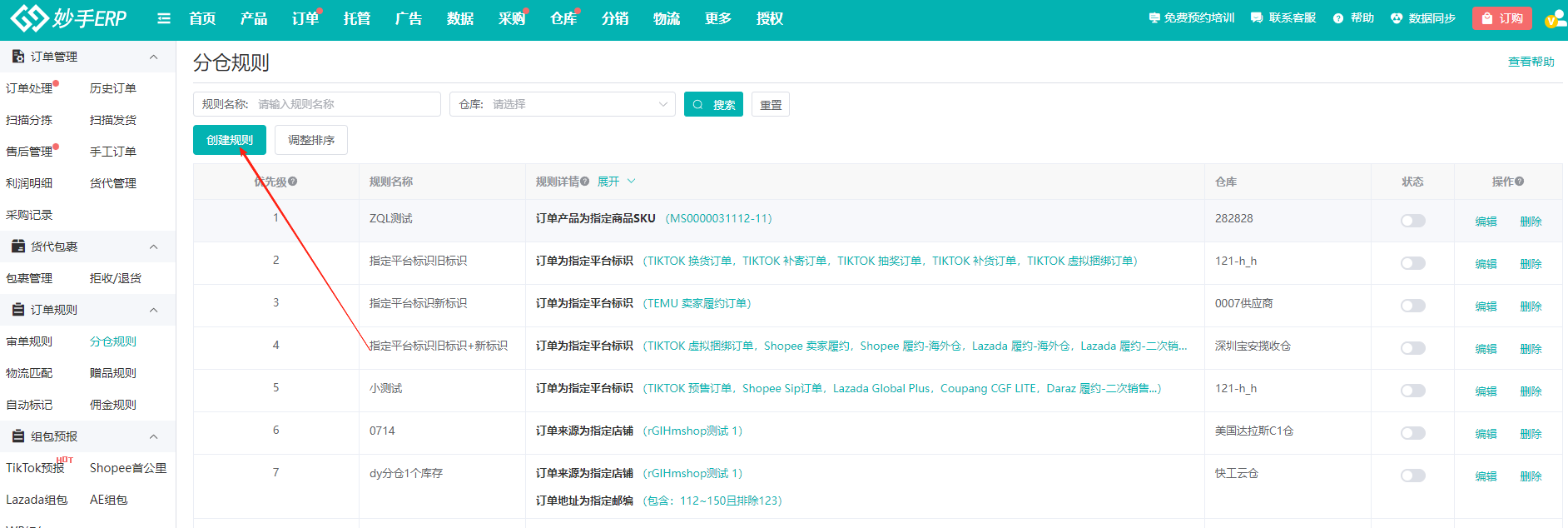This screenshot has height=528, width=1568.
Task: Go to 订单处理 in sidebar
Action: 29,88
